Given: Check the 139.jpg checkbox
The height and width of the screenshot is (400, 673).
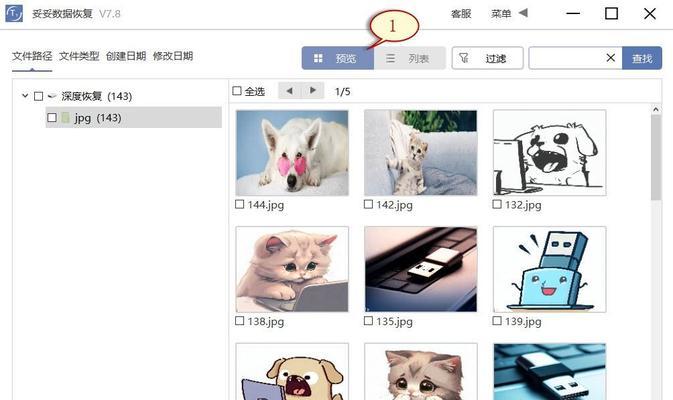Looking at the screenshot, I should tap(497, 321).
